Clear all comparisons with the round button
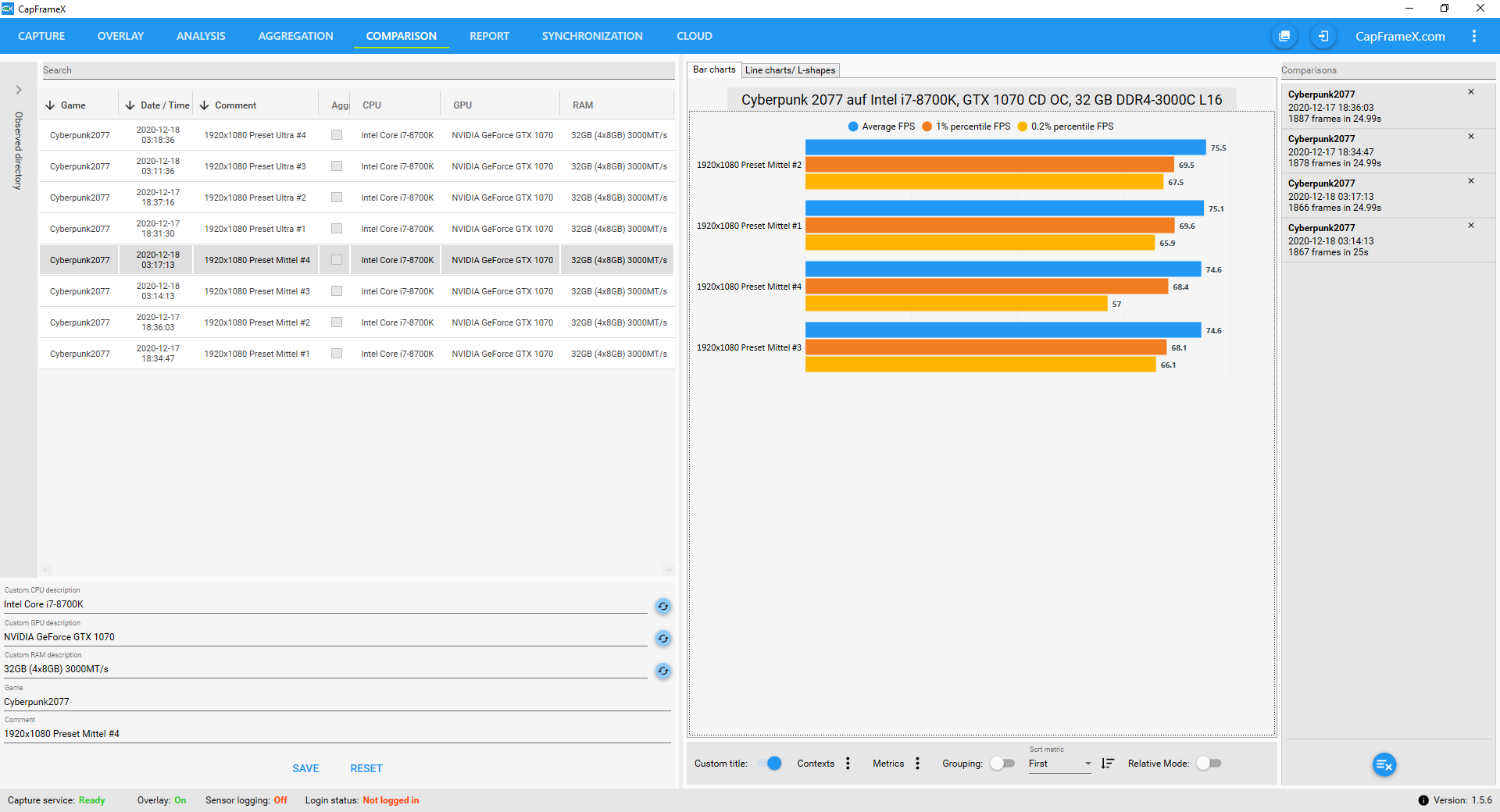 pos(1384,764)
